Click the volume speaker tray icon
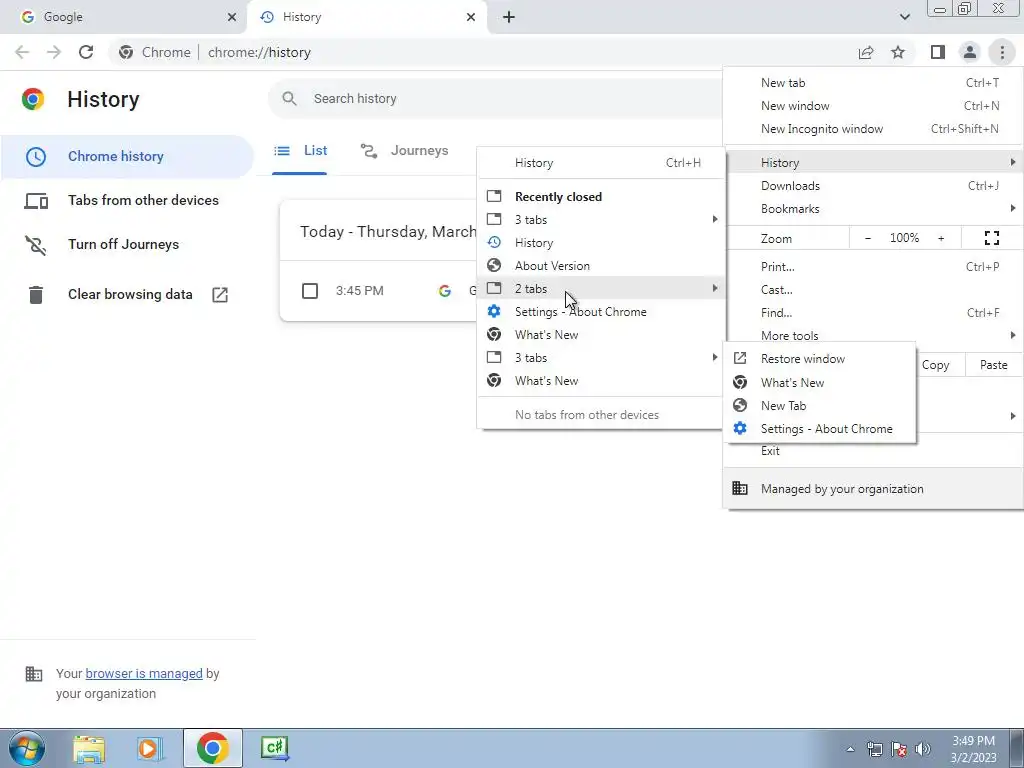Viewport: 1024px width, 768px height. (923, 749)
